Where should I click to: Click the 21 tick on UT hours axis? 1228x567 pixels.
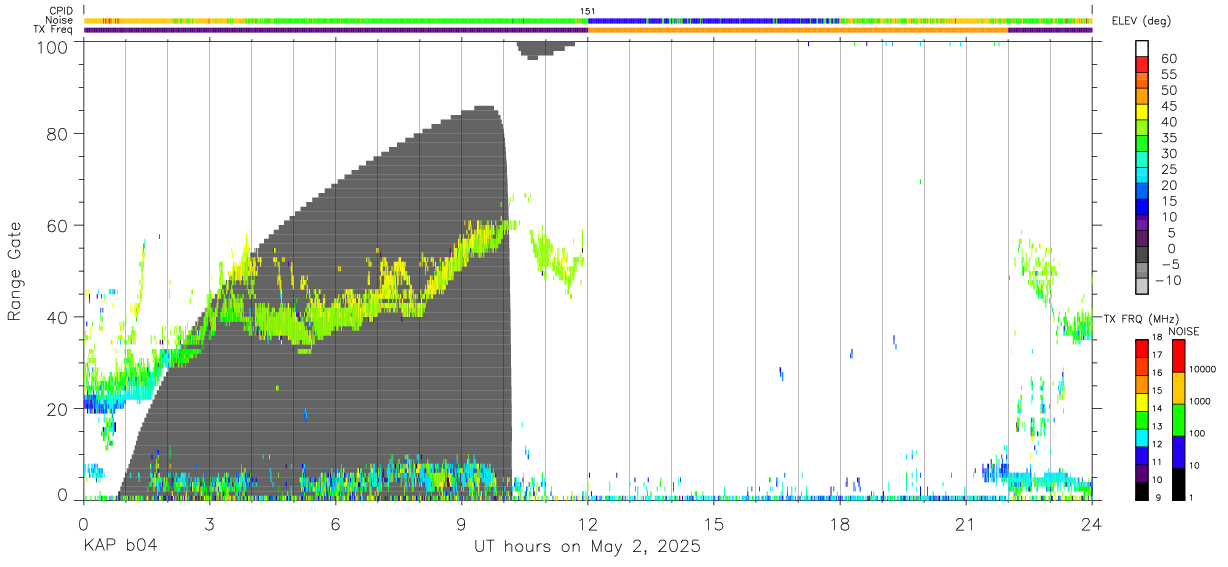point(965,523)
